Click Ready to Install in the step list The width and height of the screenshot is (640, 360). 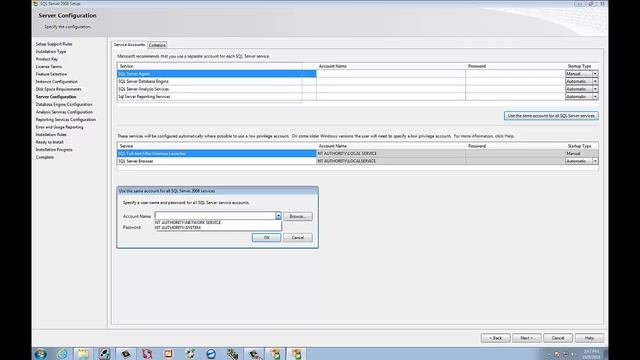(49, 142)
